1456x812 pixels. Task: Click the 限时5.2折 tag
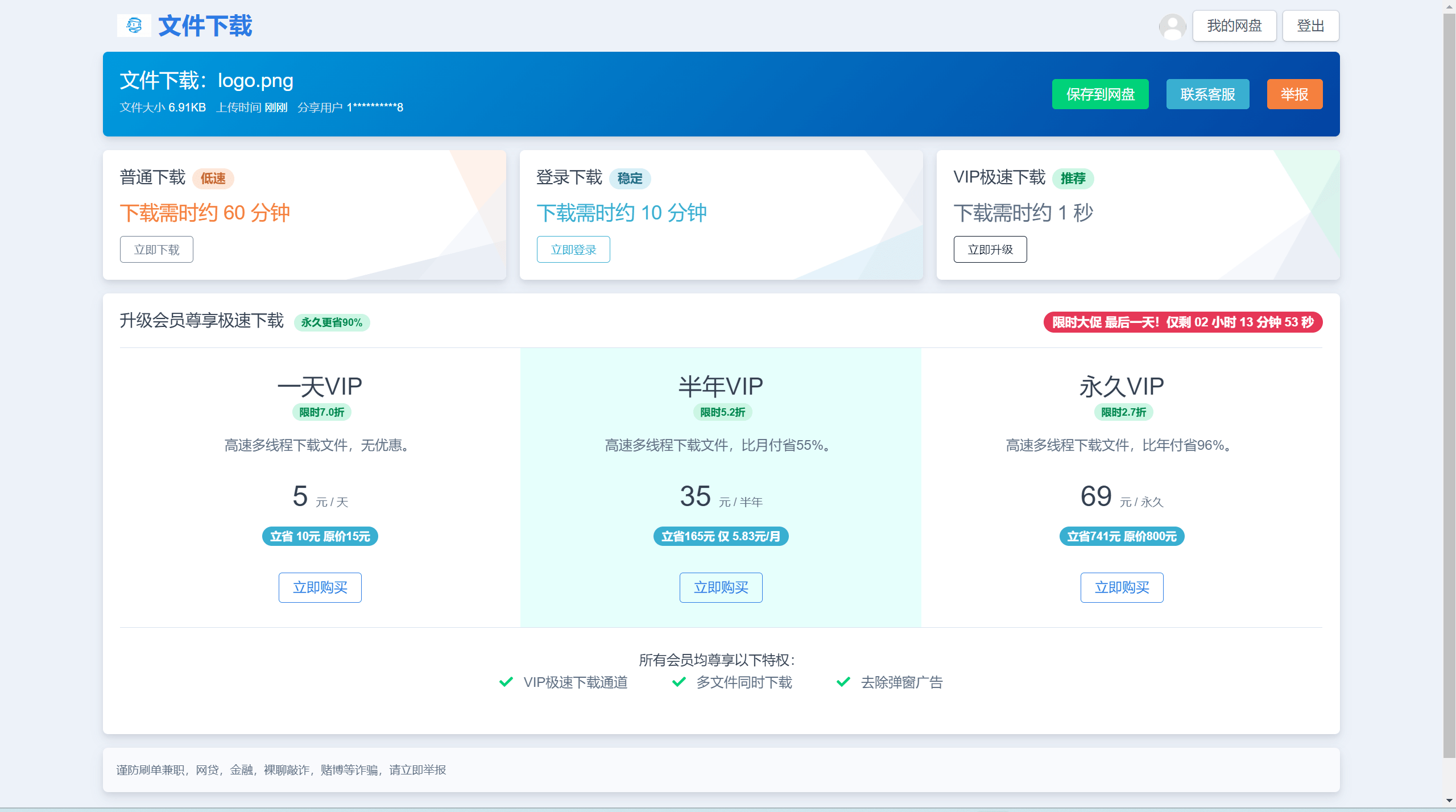pos(723,412)
